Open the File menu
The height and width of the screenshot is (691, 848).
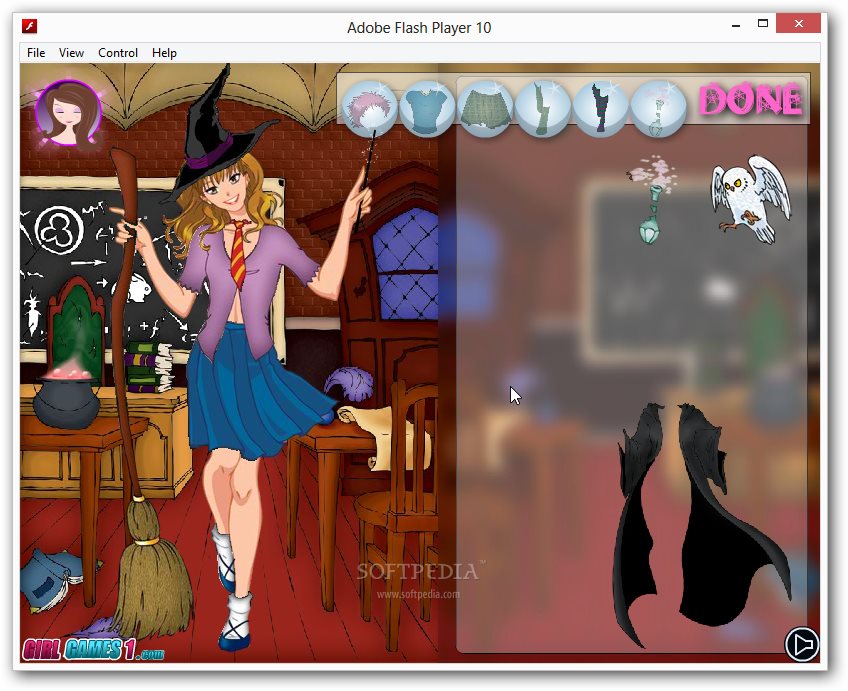tap(36, 53)
